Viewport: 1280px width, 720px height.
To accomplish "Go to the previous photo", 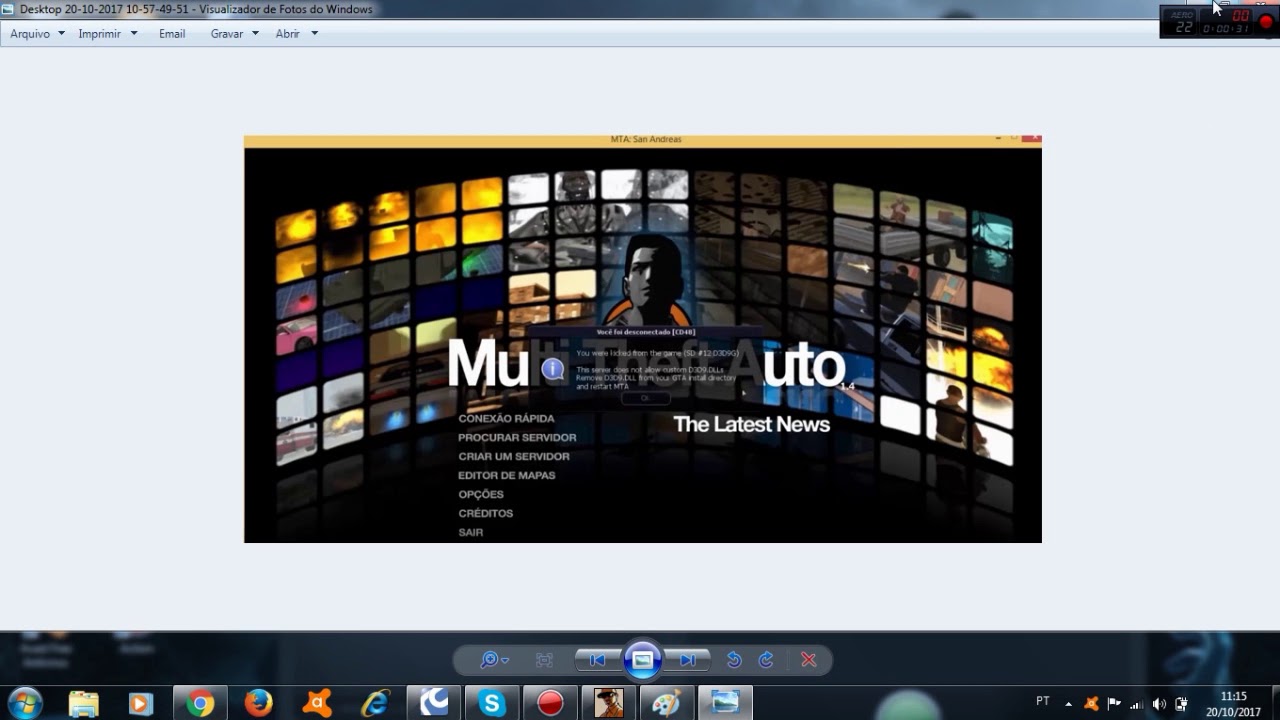I will pos(598,660).
